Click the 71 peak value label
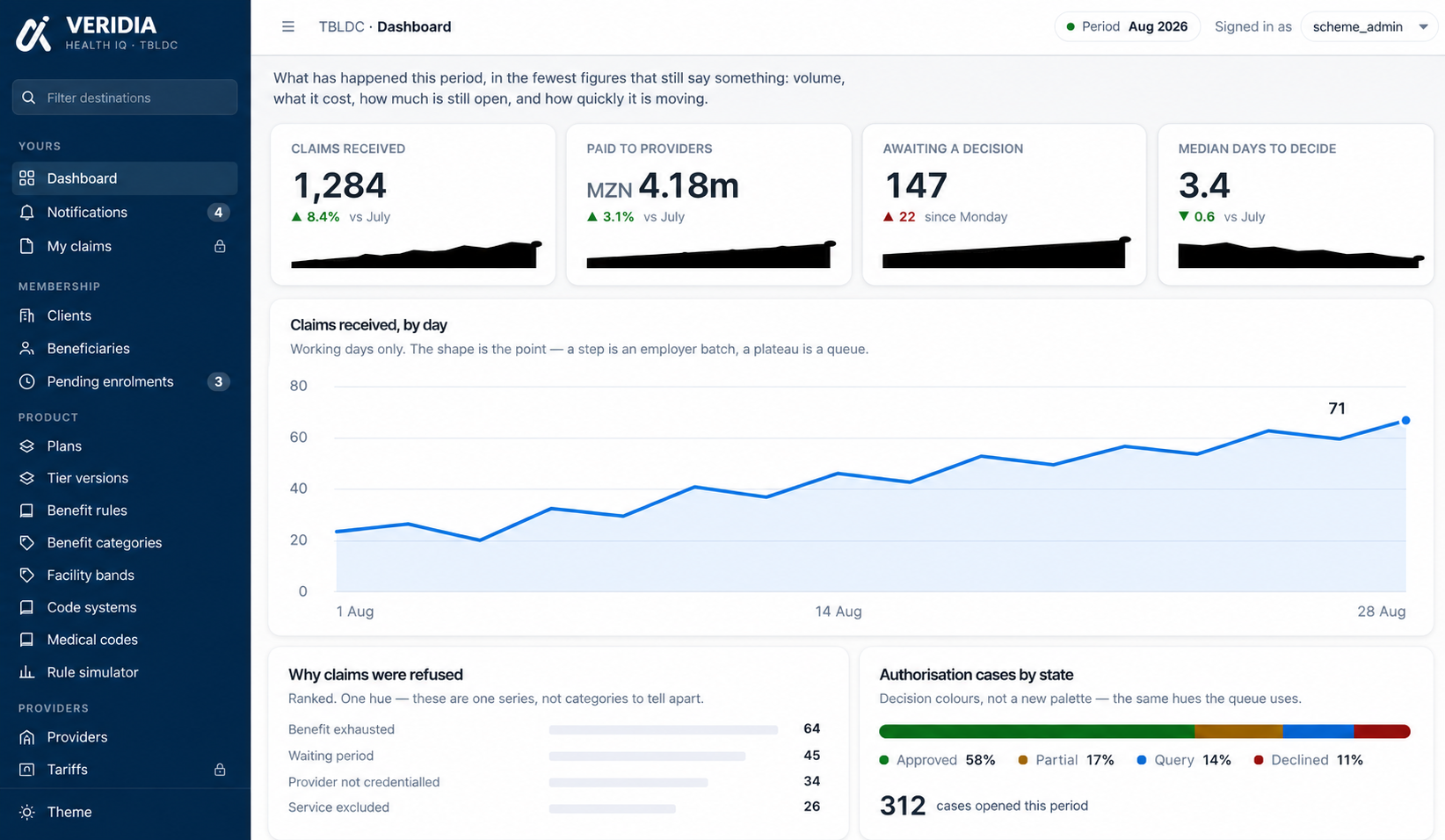 (1337, 409)
